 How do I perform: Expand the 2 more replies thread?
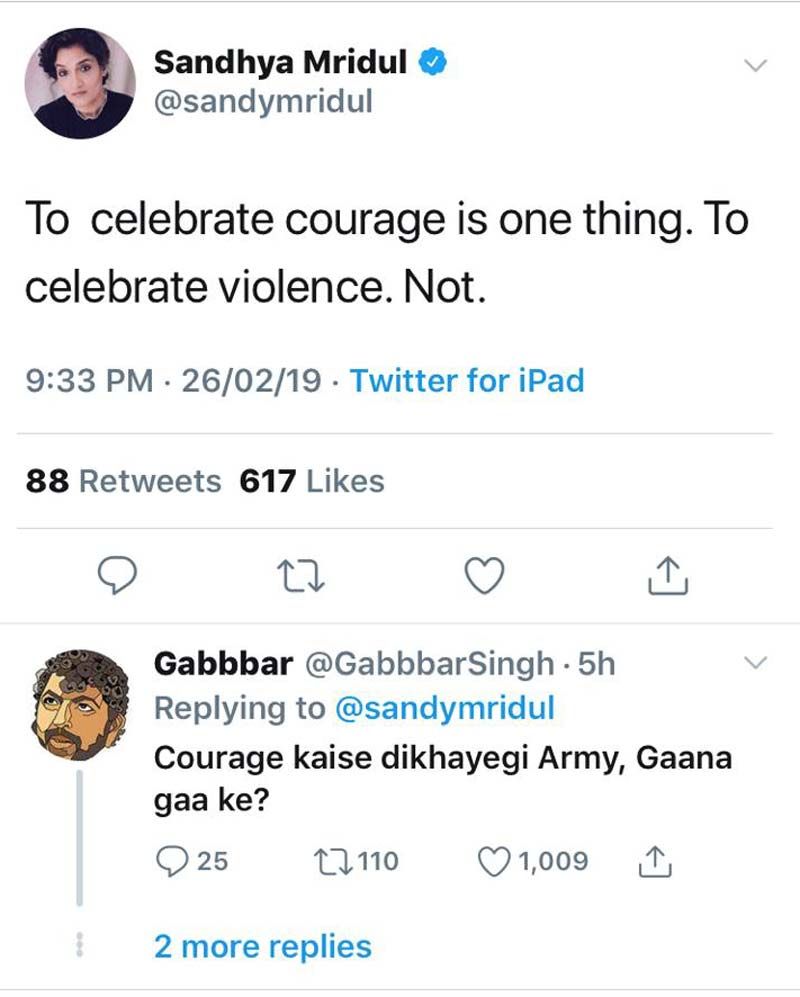262,946
